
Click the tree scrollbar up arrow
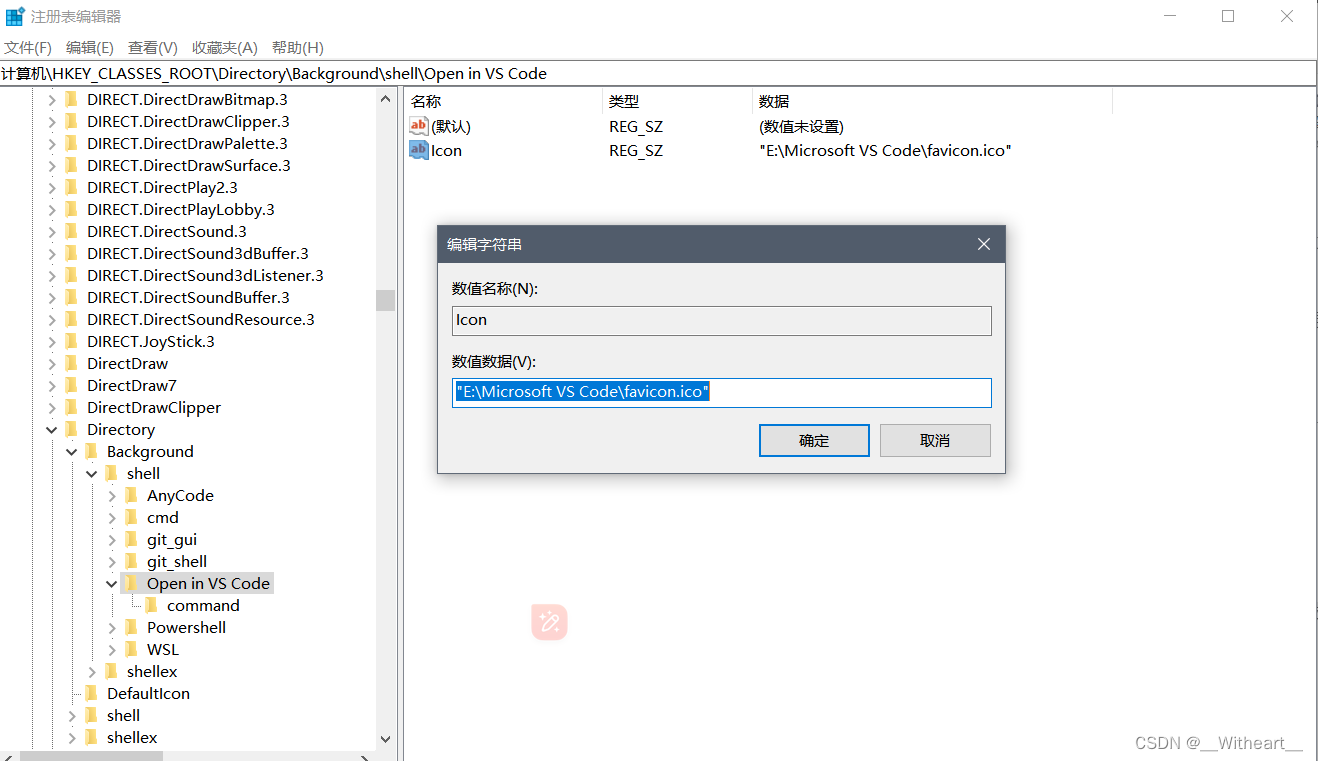386,98
